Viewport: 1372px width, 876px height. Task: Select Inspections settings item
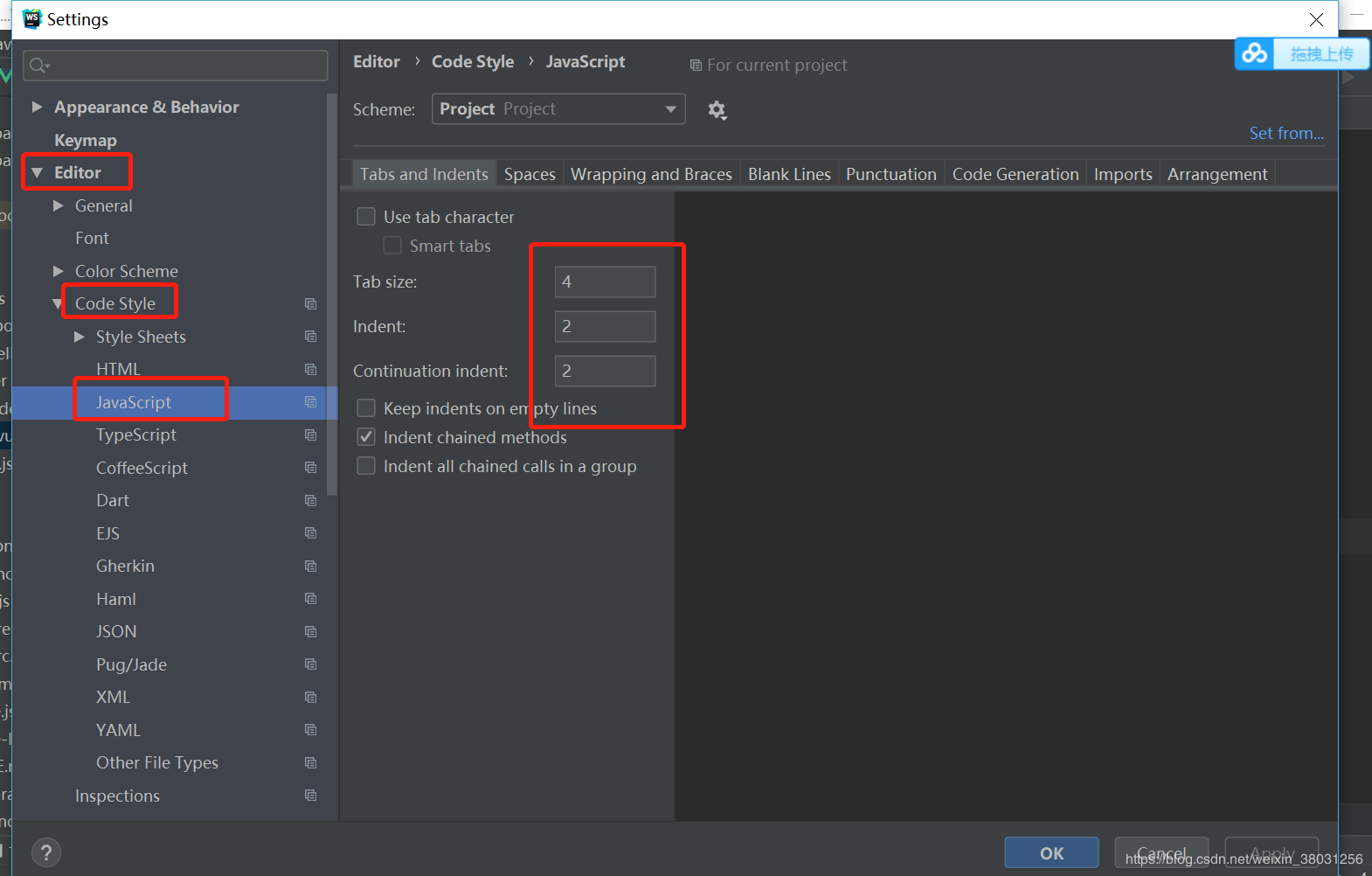[x=117, y=796]
